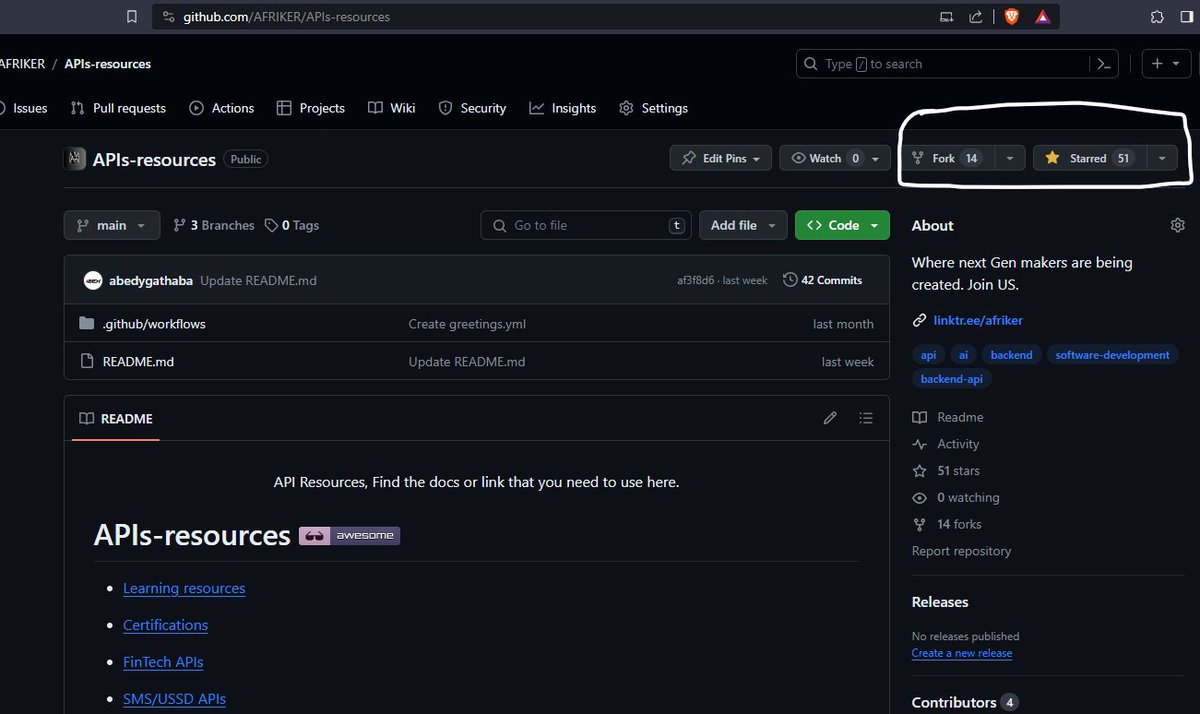Image resolution: width=1200 pixels, height=714 pixels.
Task: Open the Add file dropdown
Action: [743, 225]
